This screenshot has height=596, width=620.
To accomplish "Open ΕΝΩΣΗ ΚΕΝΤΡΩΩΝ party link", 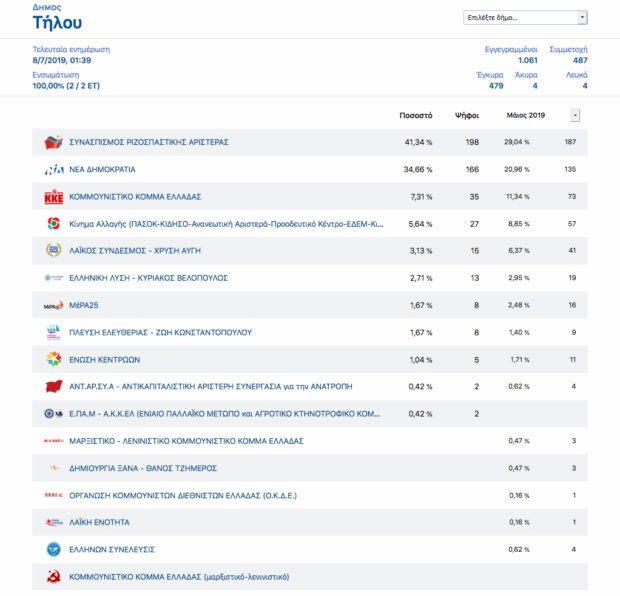I will [104, 360].
